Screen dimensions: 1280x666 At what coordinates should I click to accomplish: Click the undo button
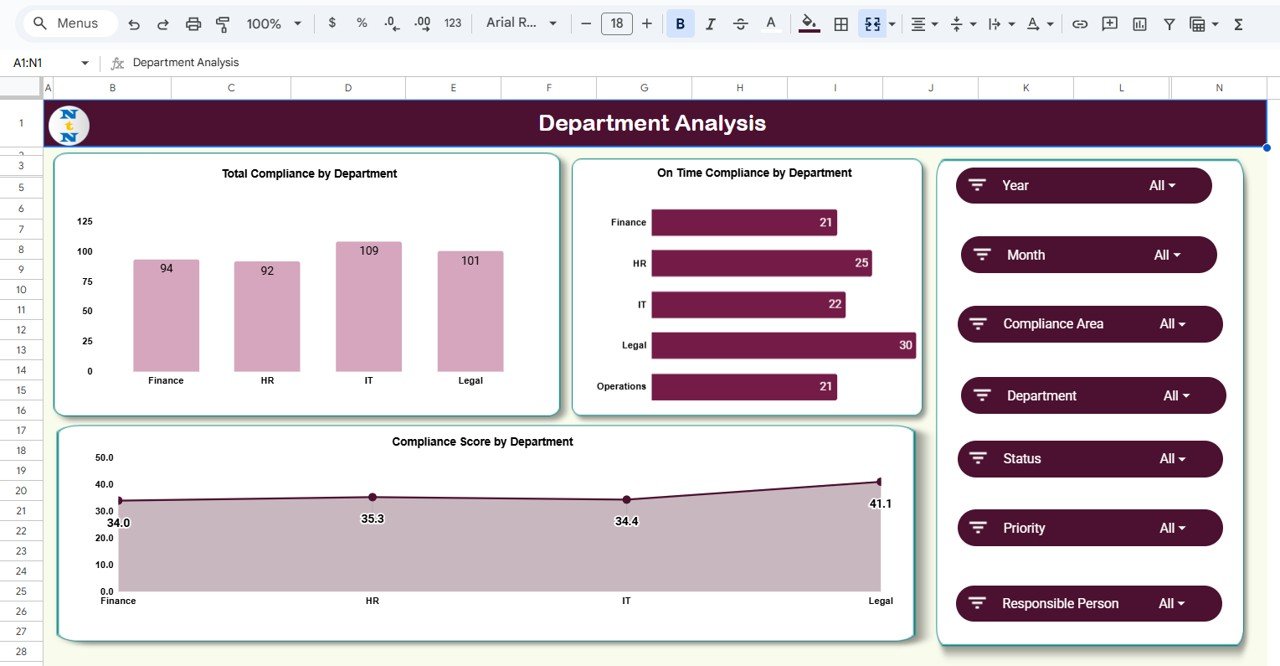tap(133, 23)
